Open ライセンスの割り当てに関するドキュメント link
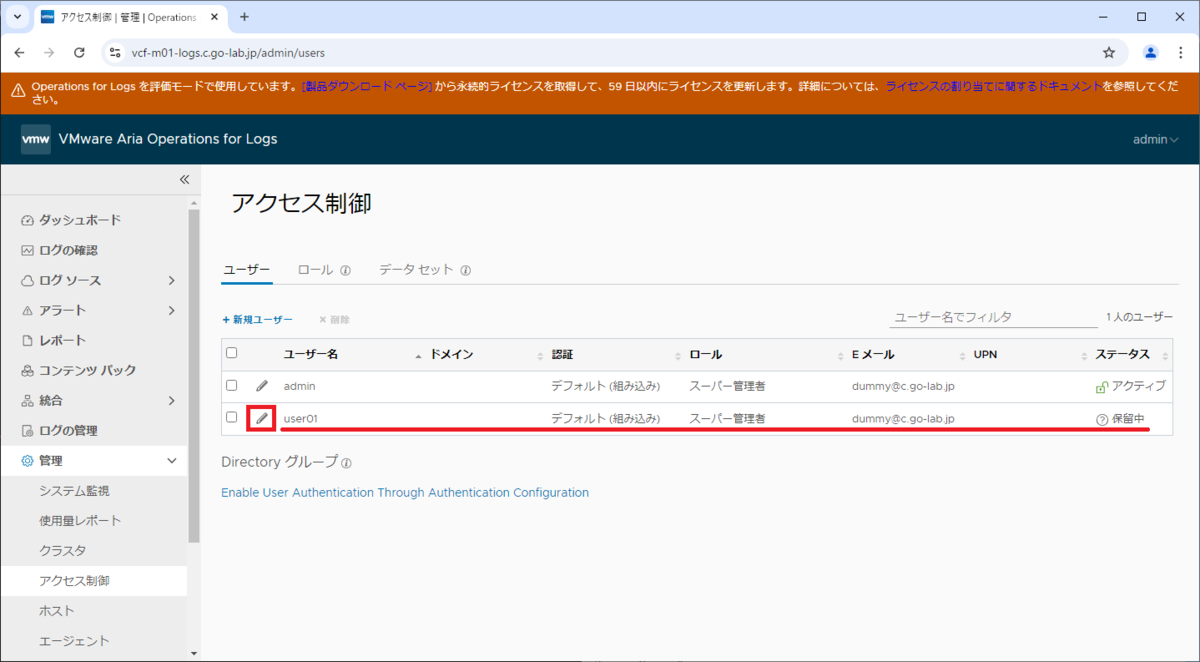The image size is (1200, 662). [x=993, y=87]
